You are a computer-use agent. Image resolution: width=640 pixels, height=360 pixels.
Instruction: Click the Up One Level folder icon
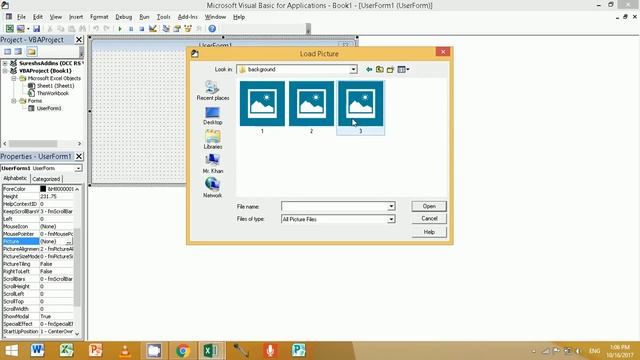(x=380, y=69)
